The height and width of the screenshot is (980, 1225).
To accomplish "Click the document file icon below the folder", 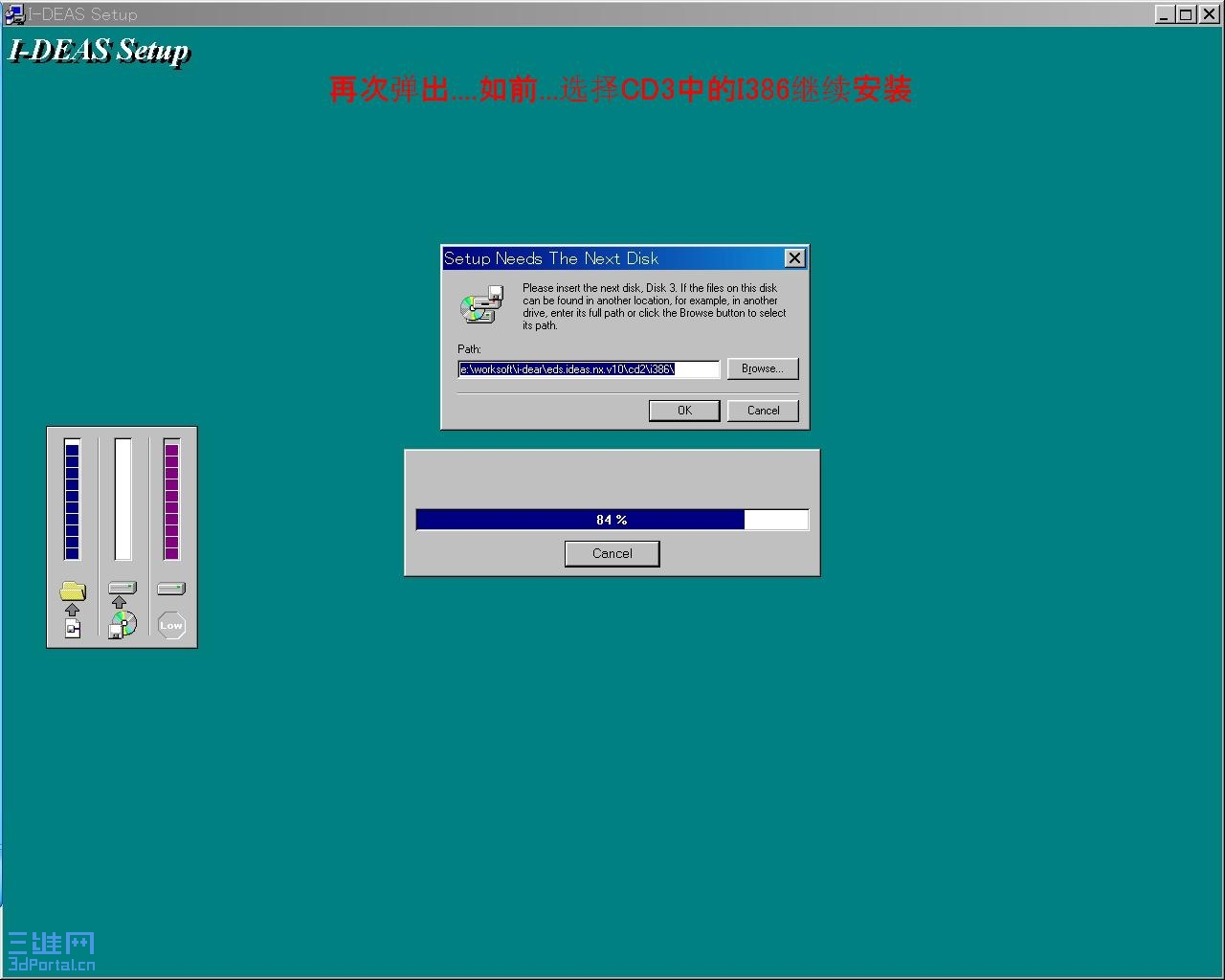I will pos(73,628).
